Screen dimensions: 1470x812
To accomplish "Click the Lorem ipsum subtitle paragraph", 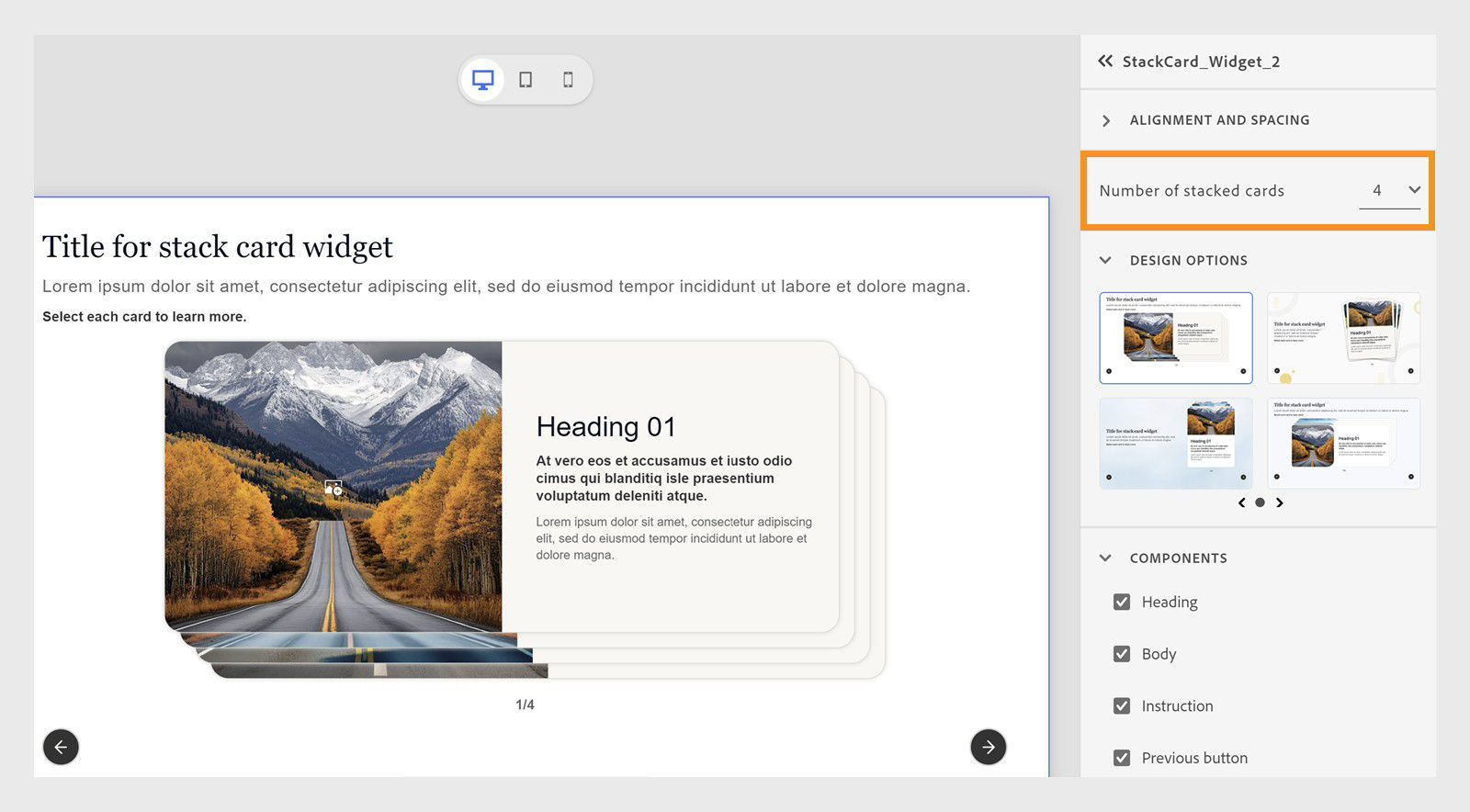I will pos(506,287).
